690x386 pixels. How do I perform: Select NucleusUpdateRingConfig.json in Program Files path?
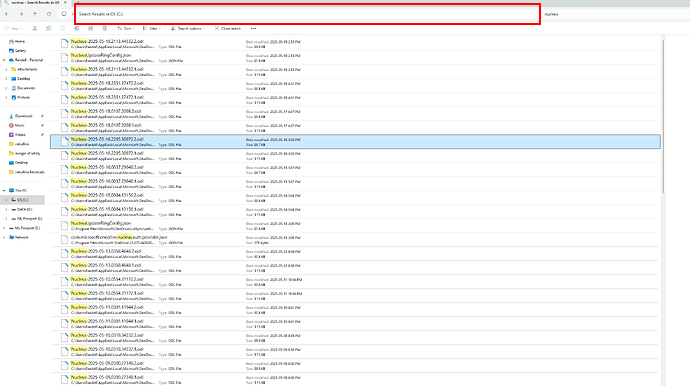354,226
